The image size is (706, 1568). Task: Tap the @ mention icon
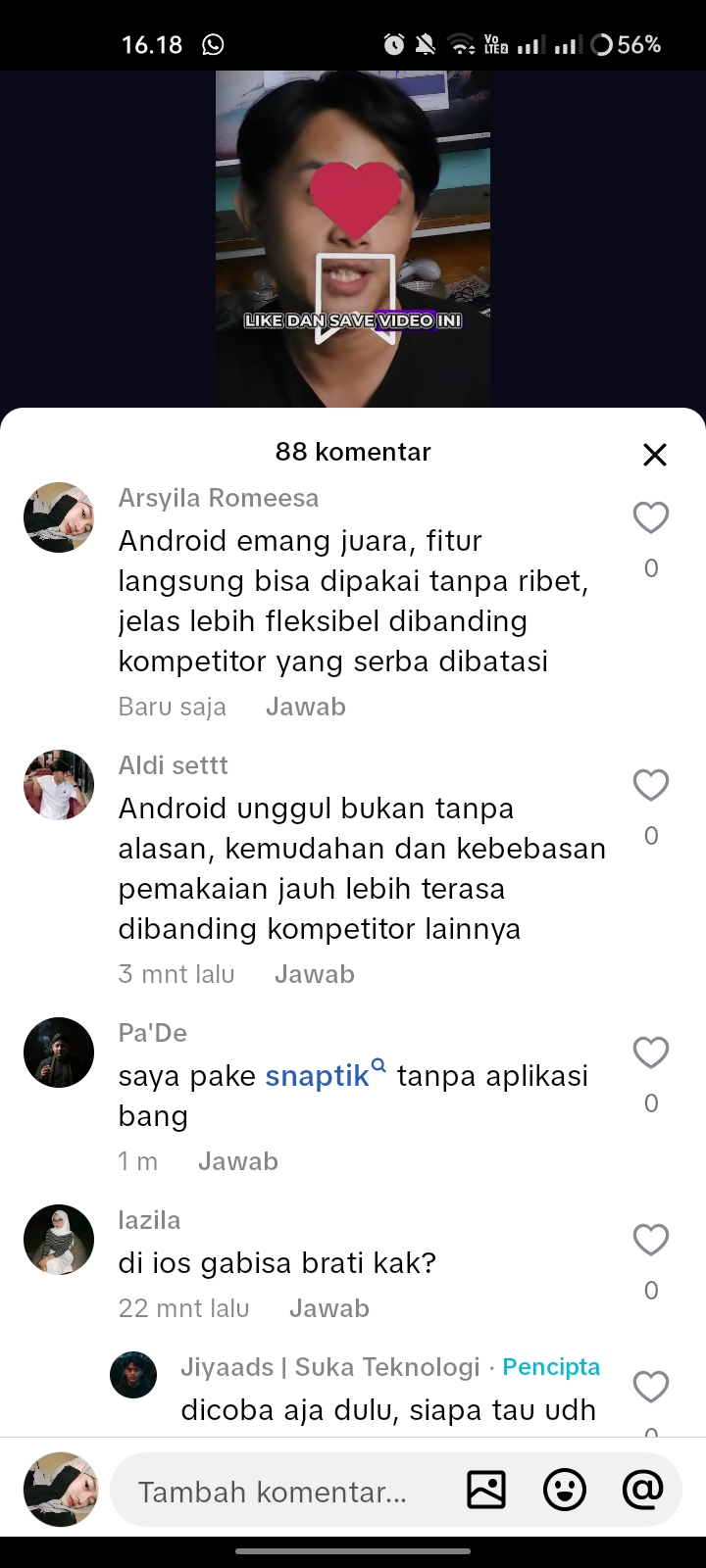click(642, 1490)
